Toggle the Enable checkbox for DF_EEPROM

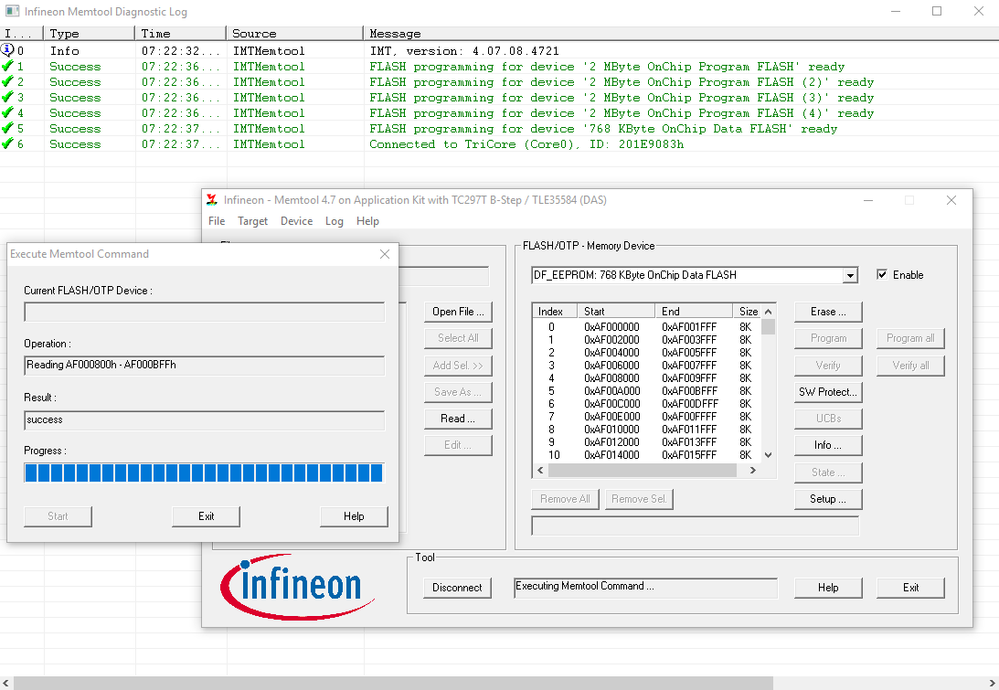(x=882, y=275)
